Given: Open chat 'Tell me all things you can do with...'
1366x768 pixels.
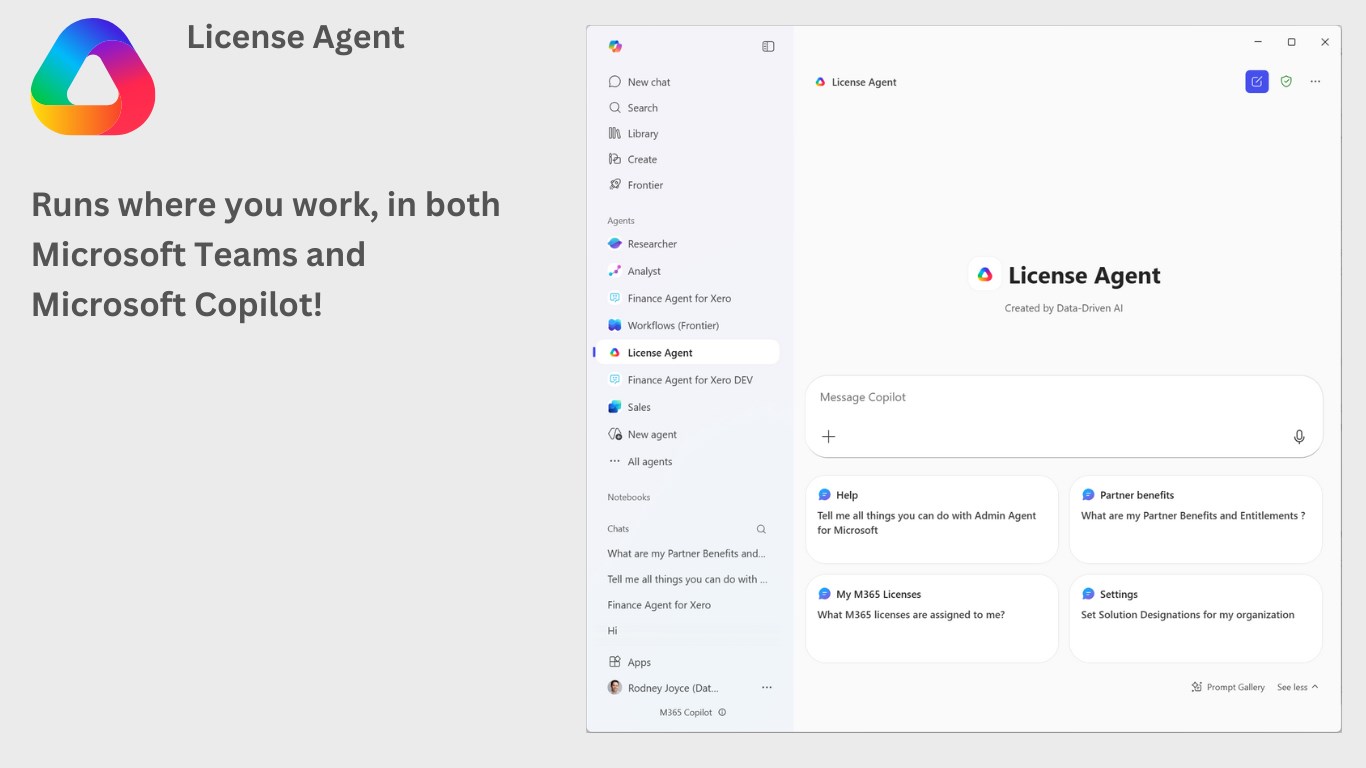Looking at the screenshot, I should (687, 579).
